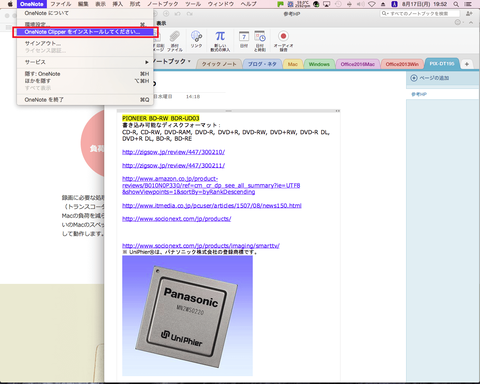Switch to the Office2013Win section tab
The width and height of the screenshot is (480, 384).
click(402, 64)
